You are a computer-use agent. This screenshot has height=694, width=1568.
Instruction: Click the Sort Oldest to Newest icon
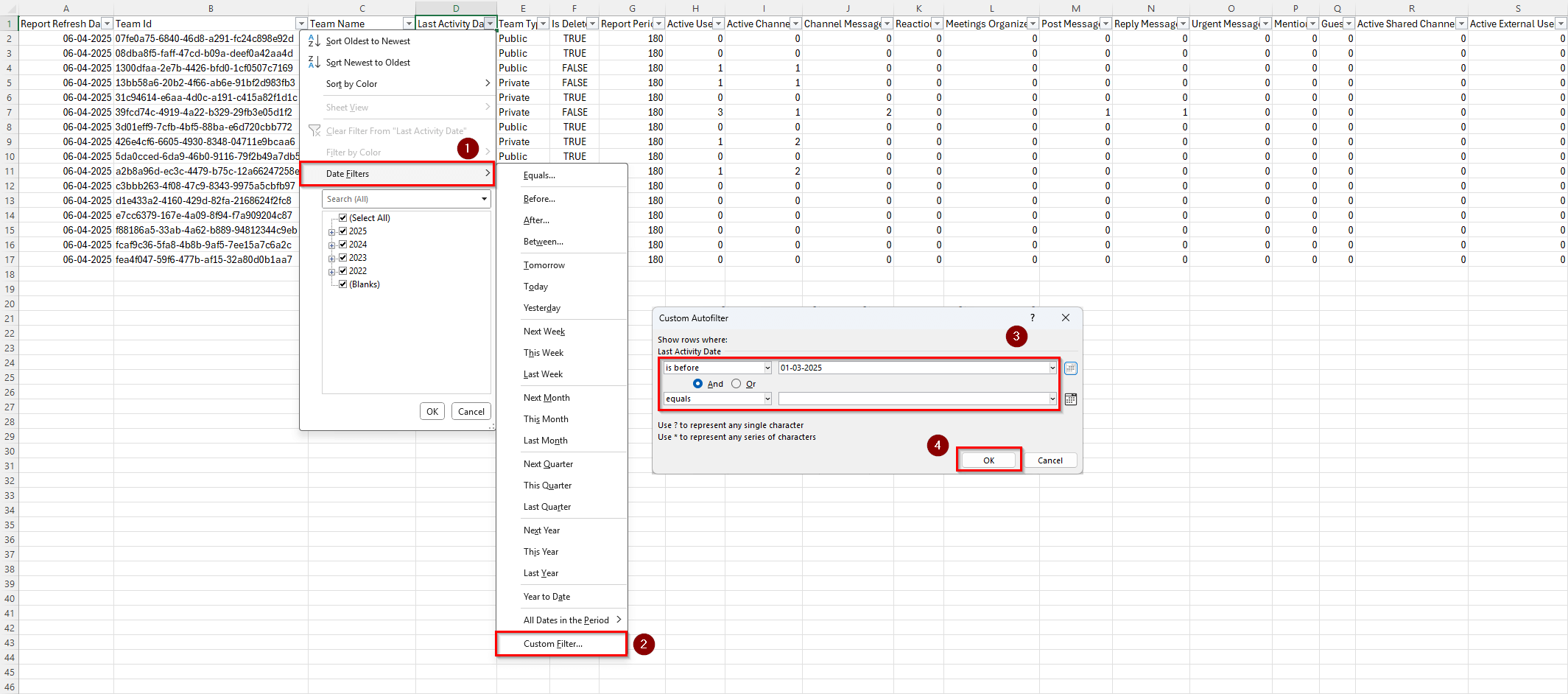click(x=314, y=41)
